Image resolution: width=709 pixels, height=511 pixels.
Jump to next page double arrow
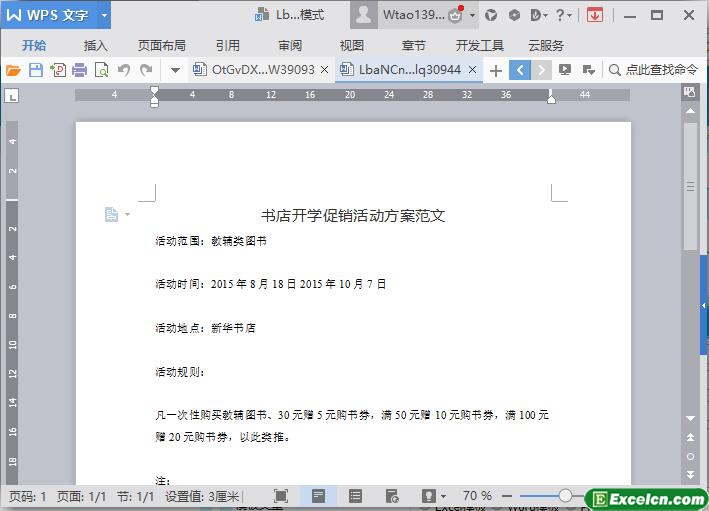690,474
